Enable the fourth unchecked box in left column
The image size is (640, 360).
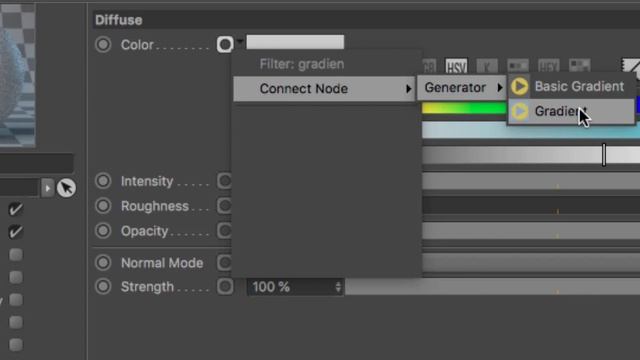pyautogui.click(x=16, y=322)
